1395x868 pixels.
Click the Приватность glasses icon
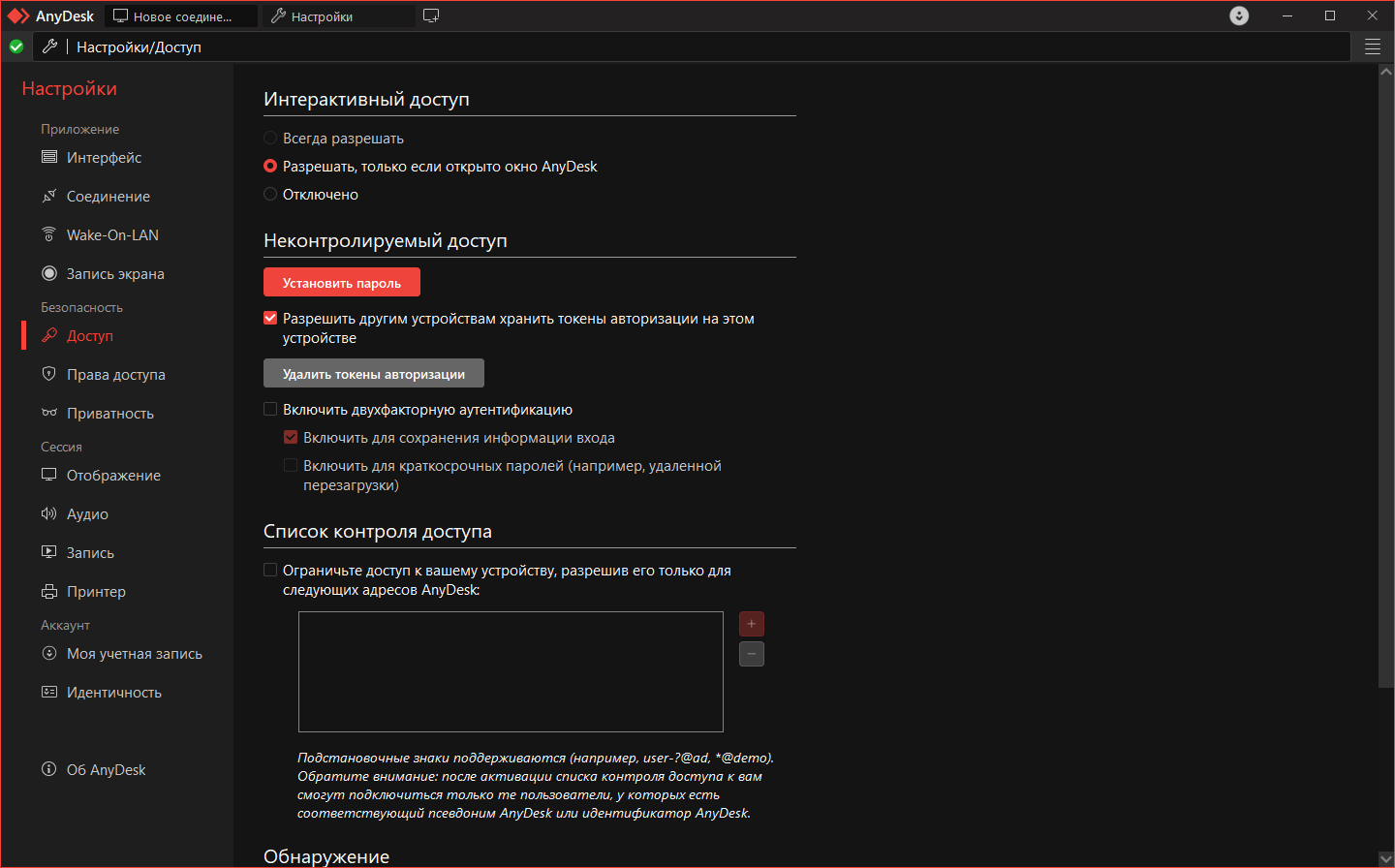(49, 413)
